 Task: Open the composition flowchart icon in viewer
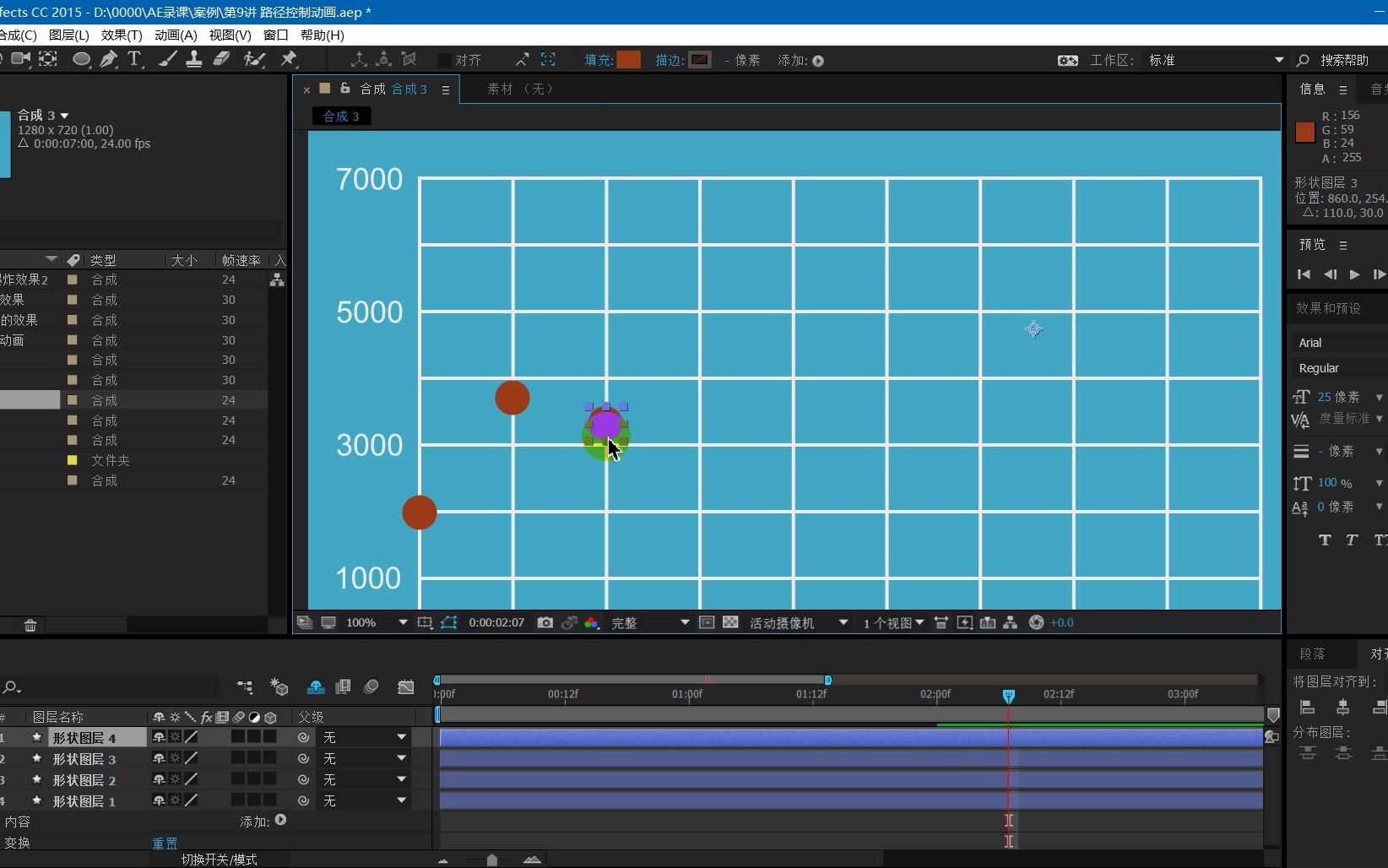coord(1010,622)
